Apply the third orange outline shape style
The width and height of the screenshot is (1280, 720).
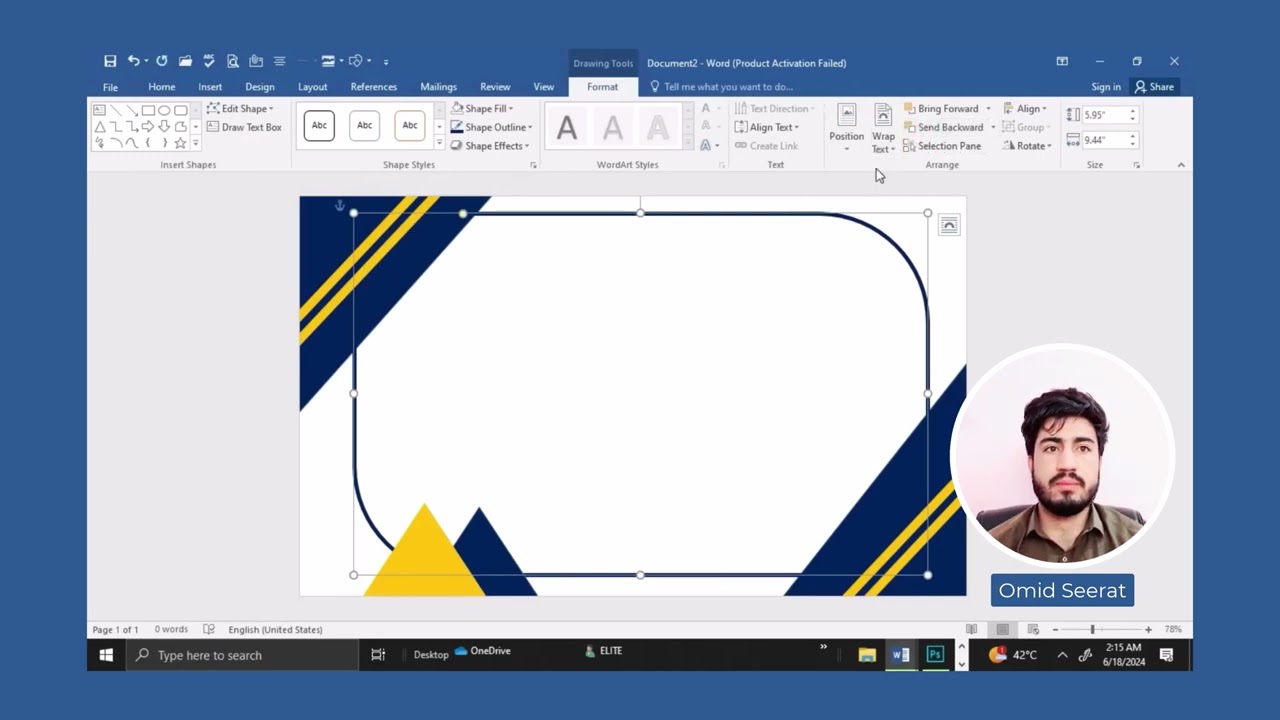(410, 126)
